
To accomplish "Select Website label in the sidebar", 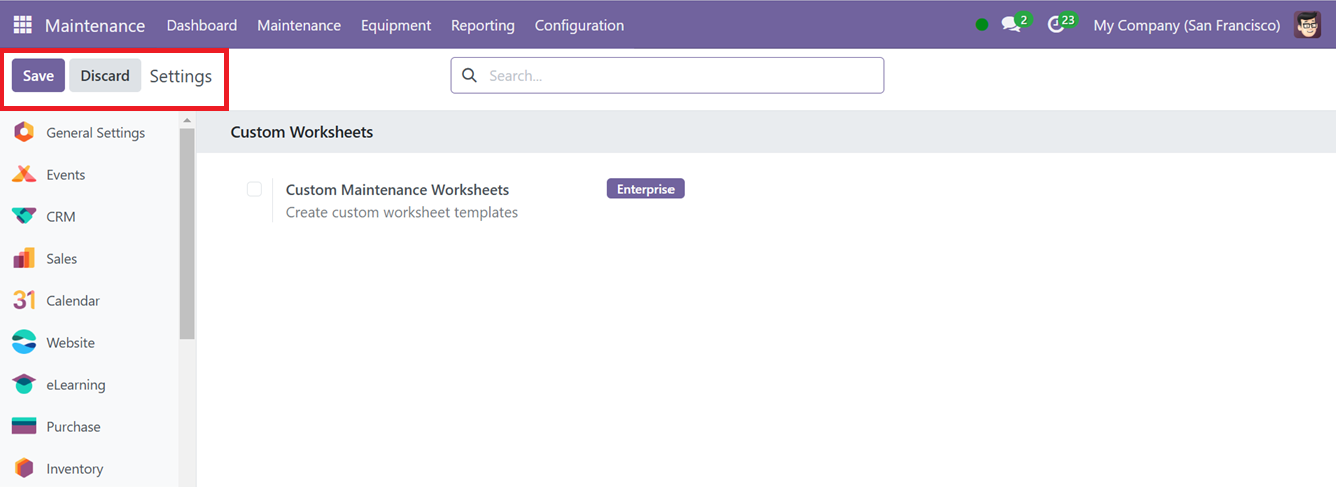I will 71,342.
